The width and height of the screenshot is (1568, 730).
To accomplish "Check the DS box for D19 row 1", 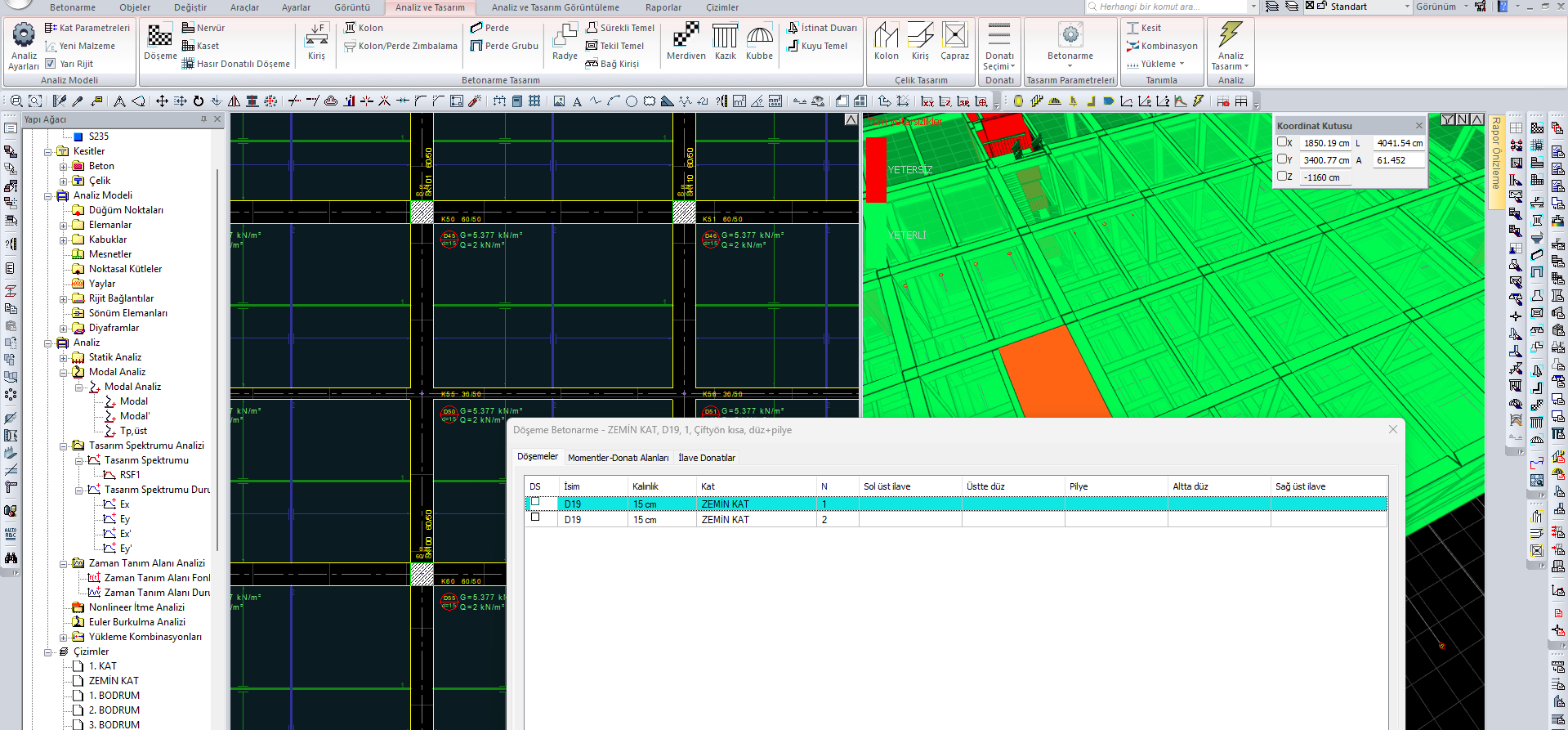I will (x=535, y=502).
